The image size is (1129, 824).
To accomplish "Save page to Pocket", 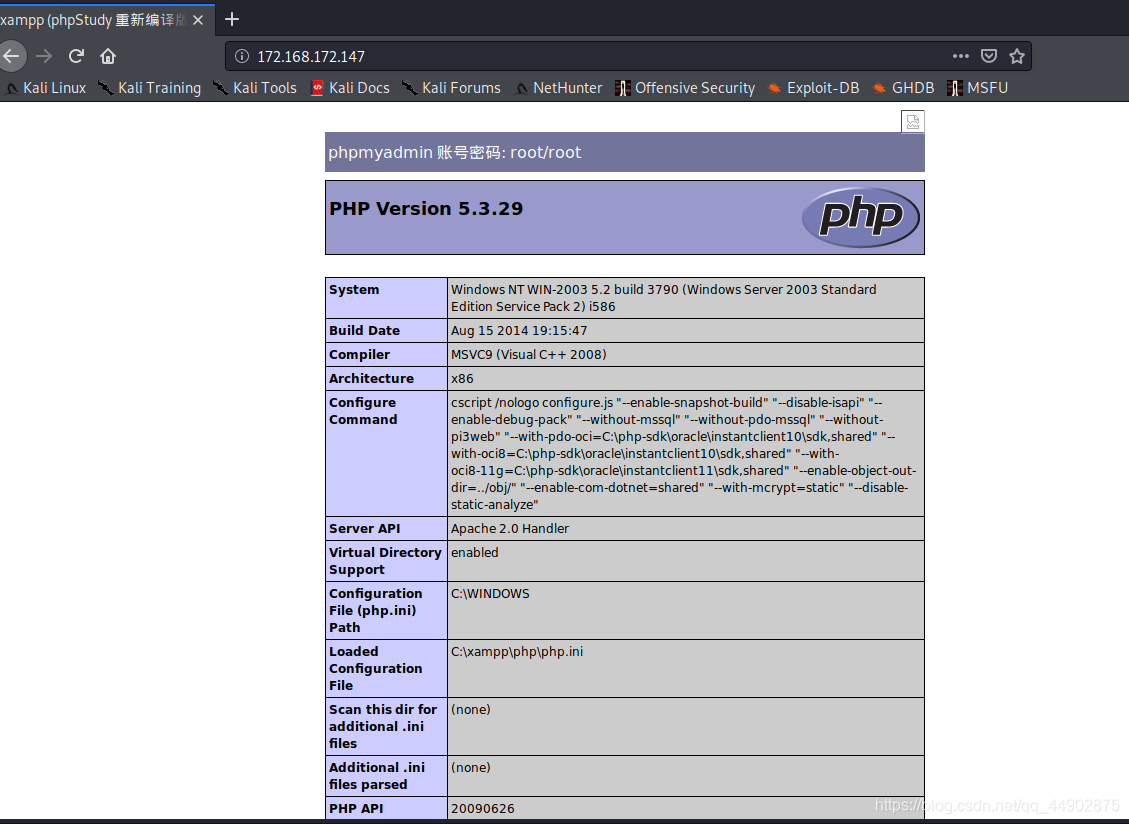I will coord(989,56).
